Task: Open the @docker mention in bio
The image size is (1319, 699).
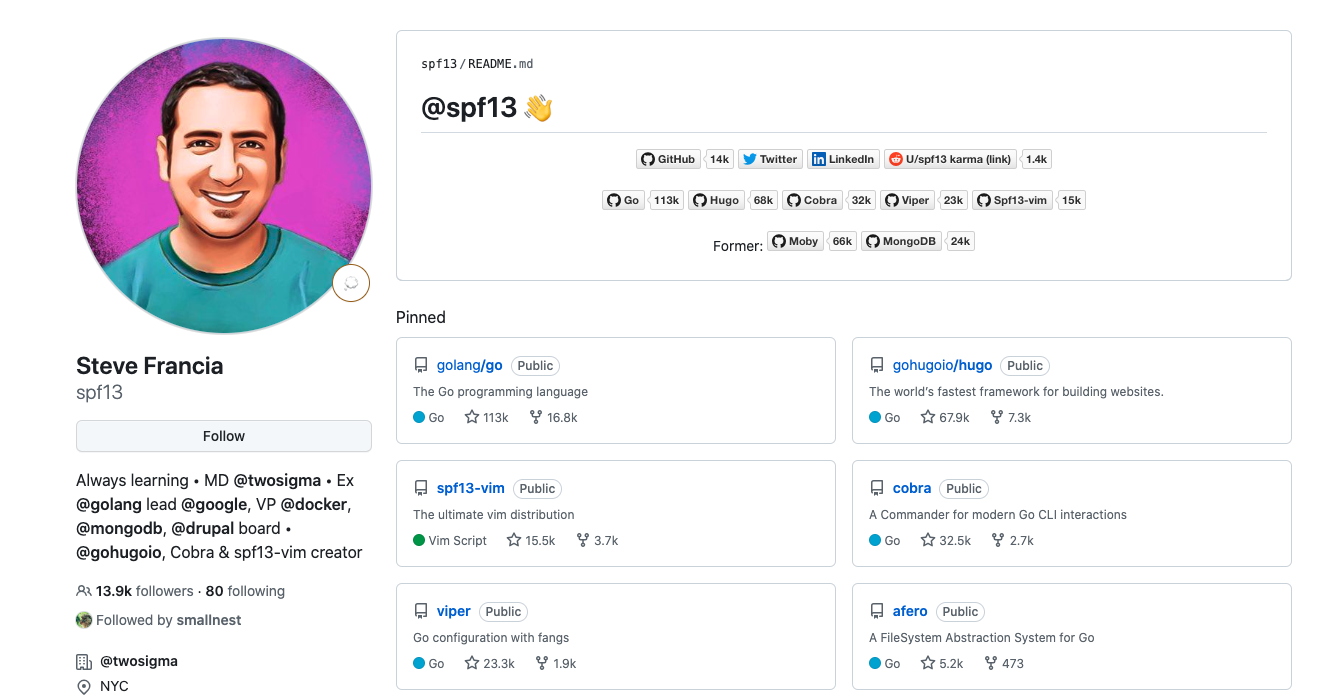Action: tap(315, 504)
